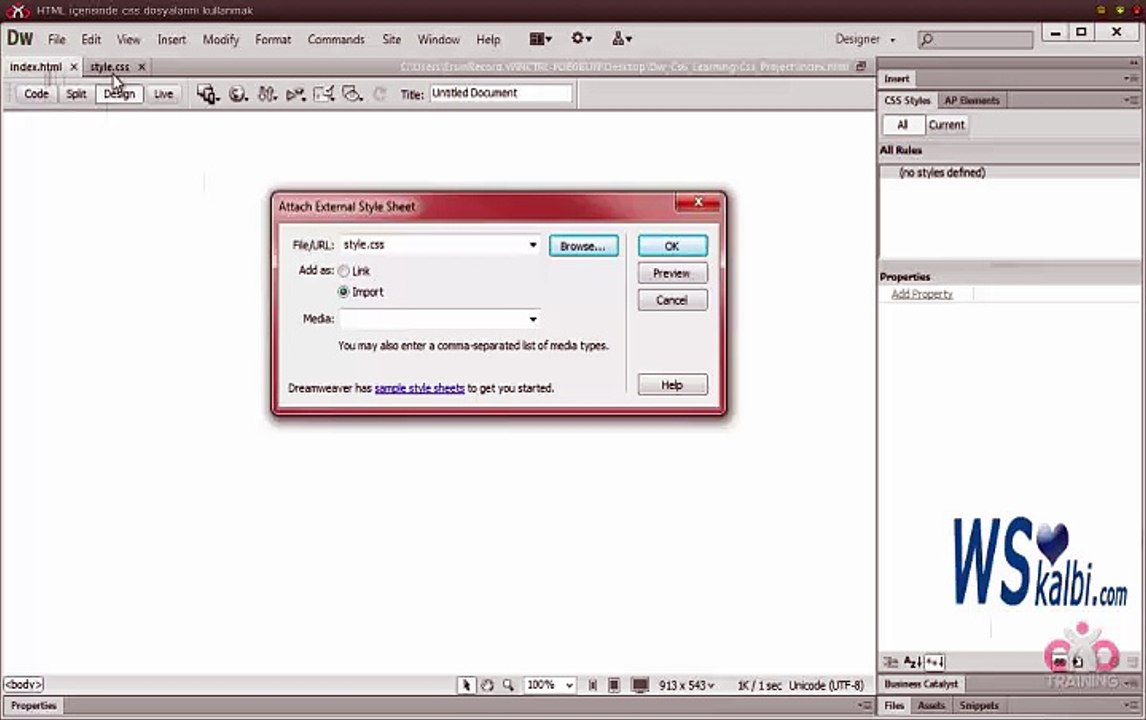The width and height of the screenshot is (1146, 720).
Task: Open the Assets tab
Action: click(x=931, y=705)
